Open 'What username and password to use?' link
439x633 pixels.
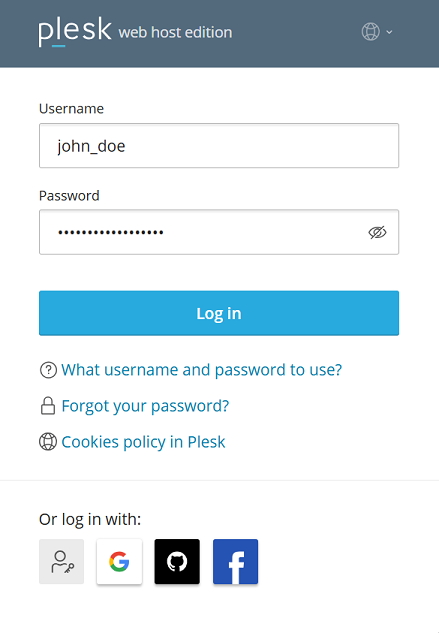tap(202, 370)
